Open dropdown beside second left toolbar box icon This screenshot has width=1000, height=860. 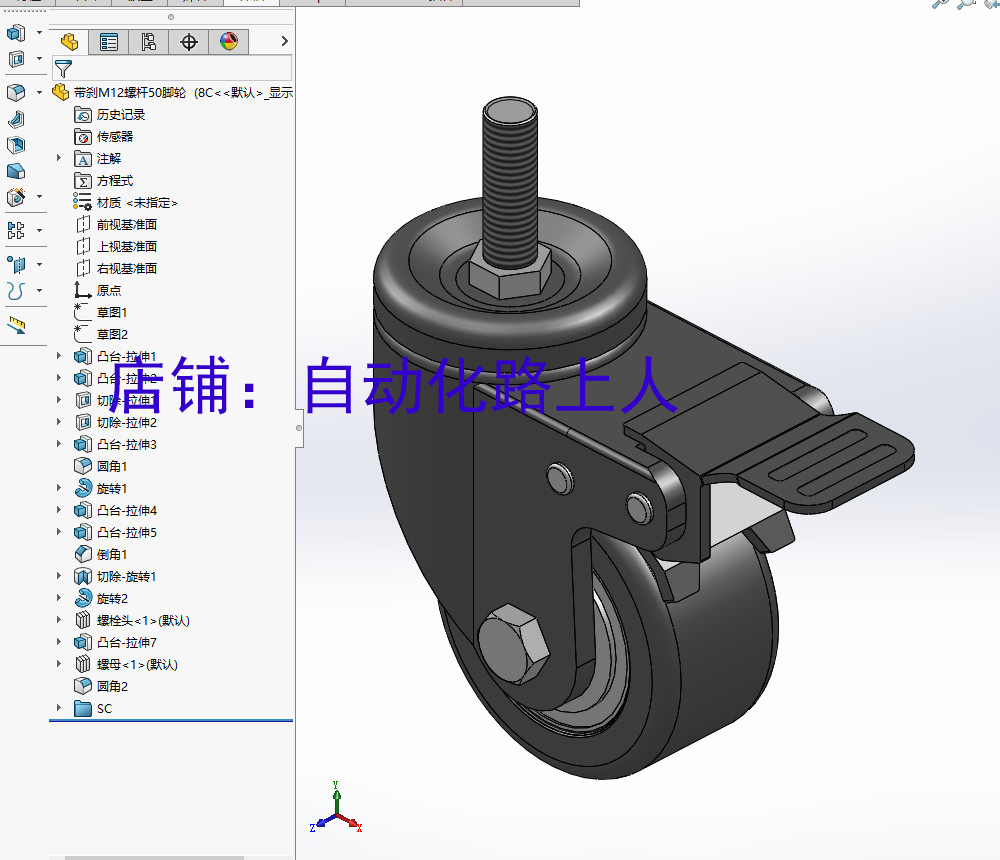pyautogui.click(x=39, y=59)
